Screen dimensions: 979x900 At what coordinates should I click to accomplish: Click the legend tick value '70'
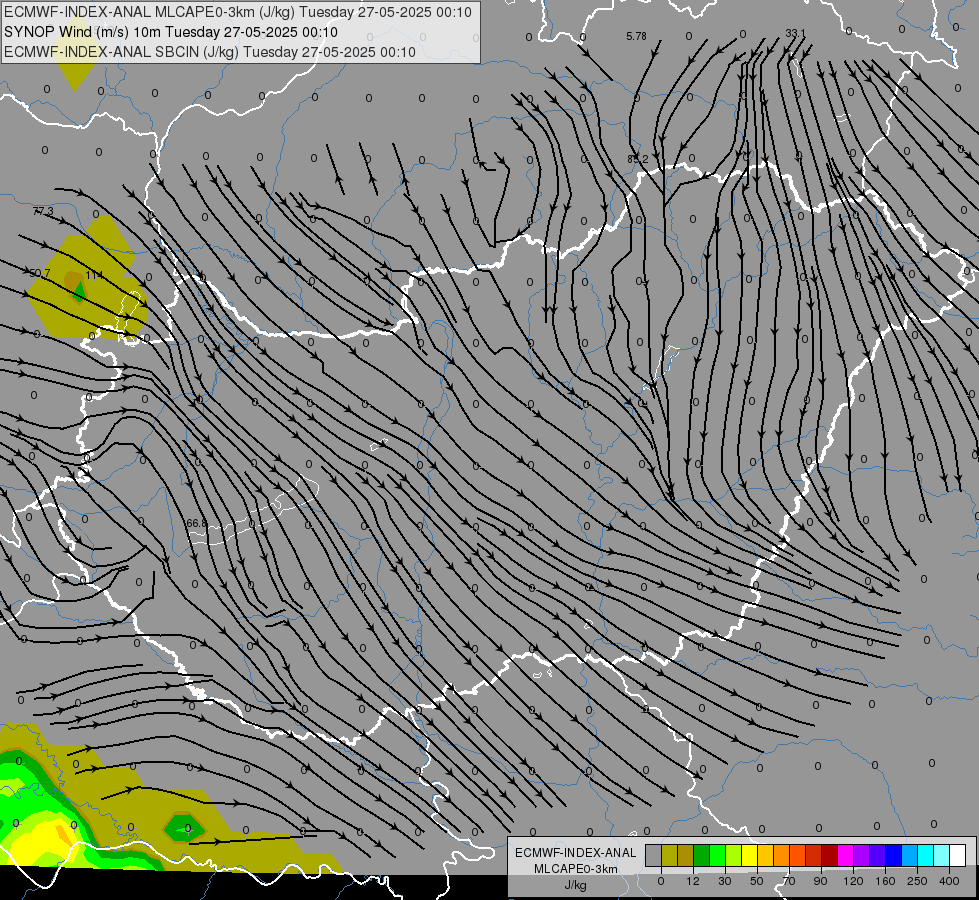(x=789, y=881)
